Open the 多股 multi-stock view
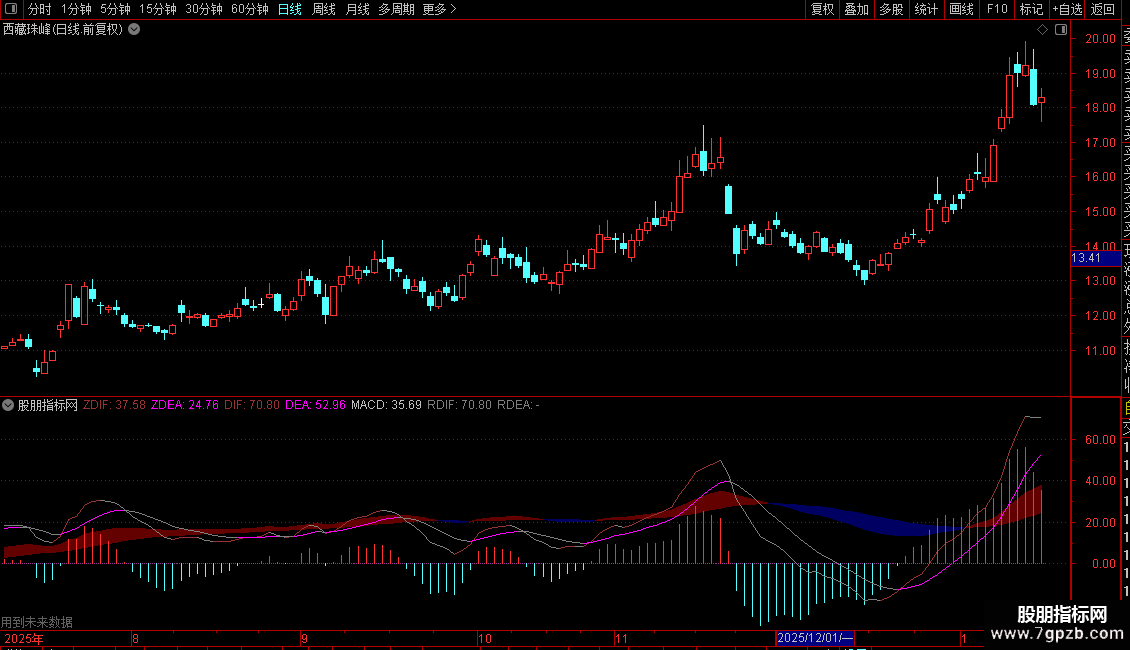Screen dimensions: 1130x650 coord(891,9)
